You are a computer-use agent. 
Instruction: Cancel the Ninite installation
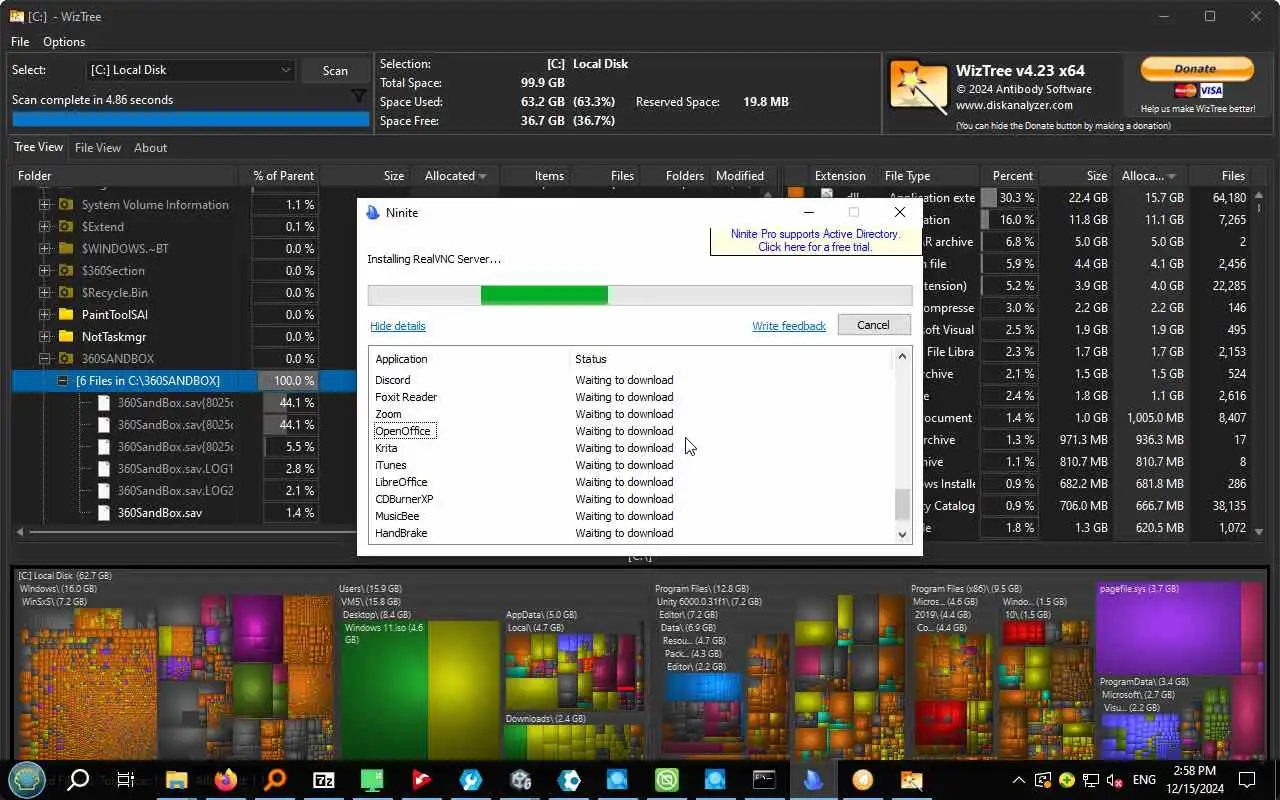tap(873, 325)
